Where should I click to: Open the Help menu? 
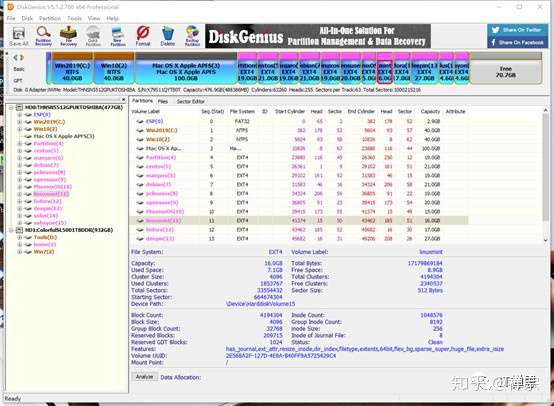[x=112, y=18]
